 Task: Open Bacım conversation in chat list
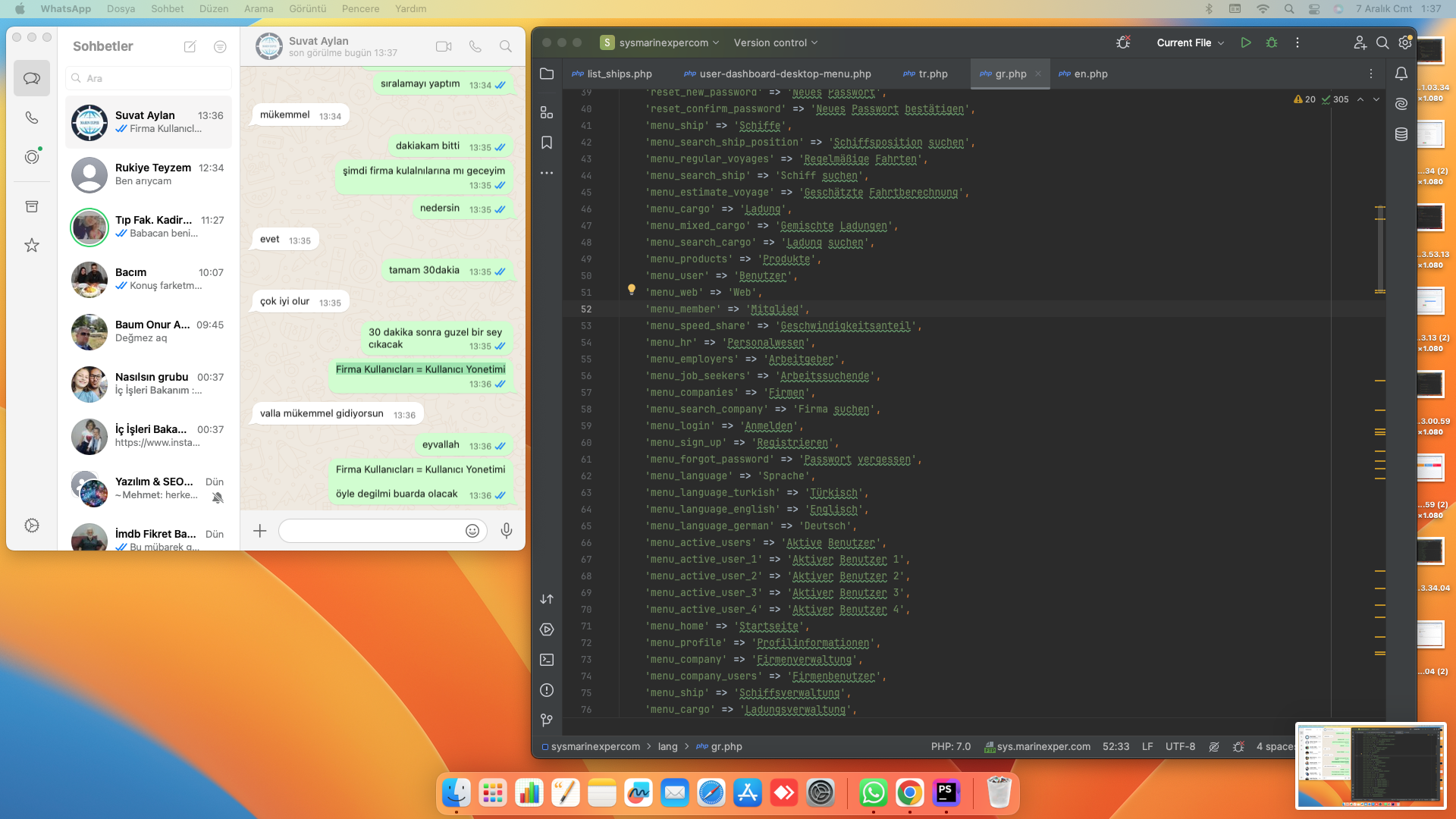pos(149,279)
